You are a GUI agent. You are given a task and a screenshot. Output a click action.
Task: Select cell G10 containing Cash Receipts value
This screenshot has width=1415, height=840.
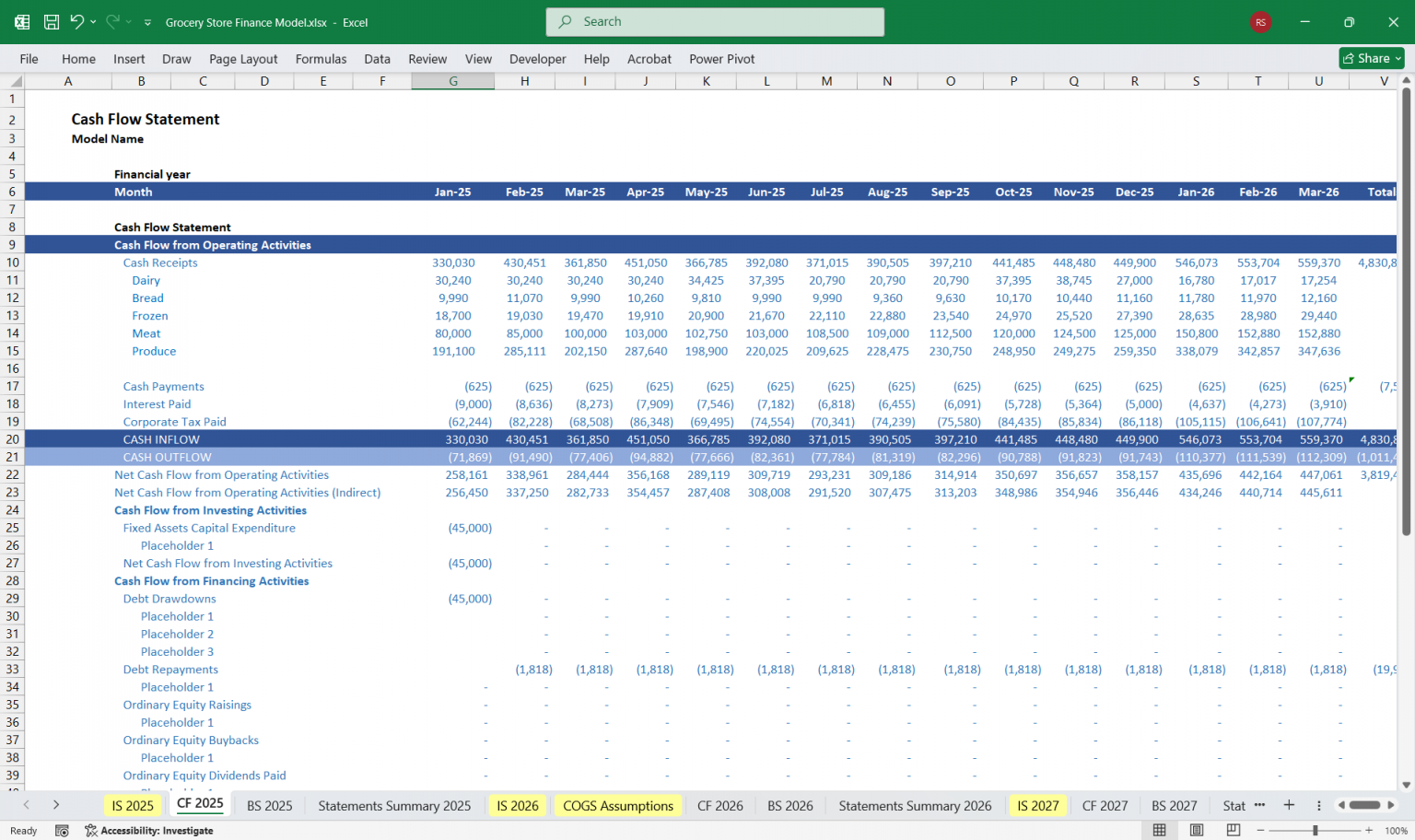(x=453, y=262)
